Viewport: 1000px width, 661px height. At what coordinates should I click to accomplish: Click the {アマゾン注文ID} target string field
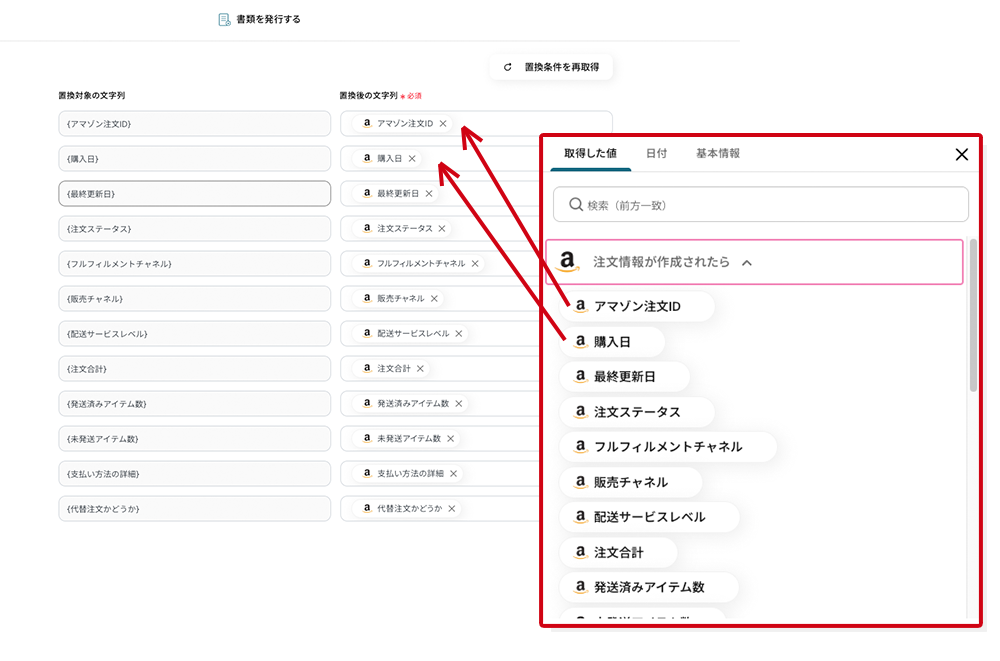[195, 124]
